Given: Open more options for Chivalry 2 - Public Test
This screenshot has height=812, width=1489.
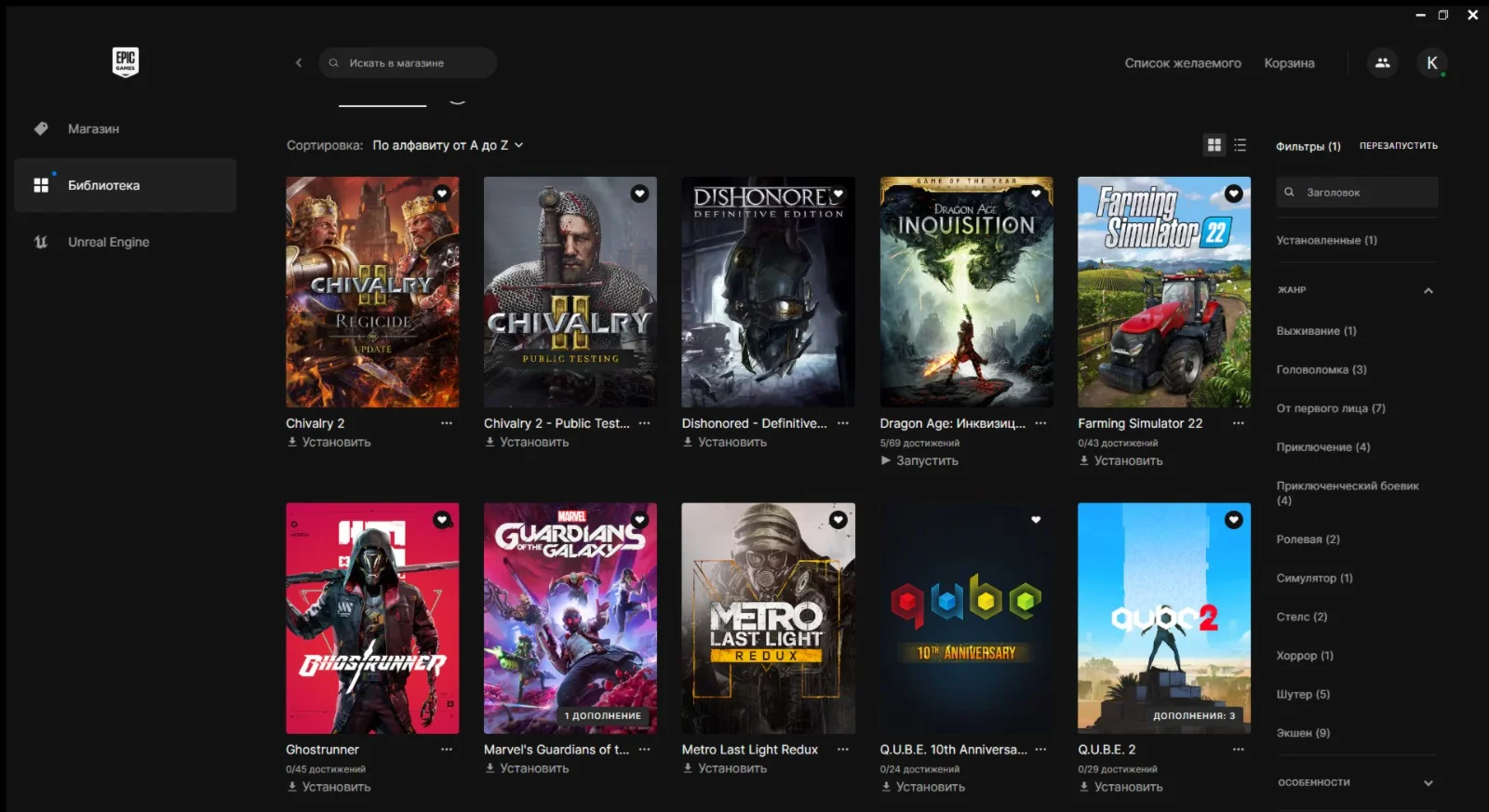Looking at the screenshot, I should pos(645,423).
